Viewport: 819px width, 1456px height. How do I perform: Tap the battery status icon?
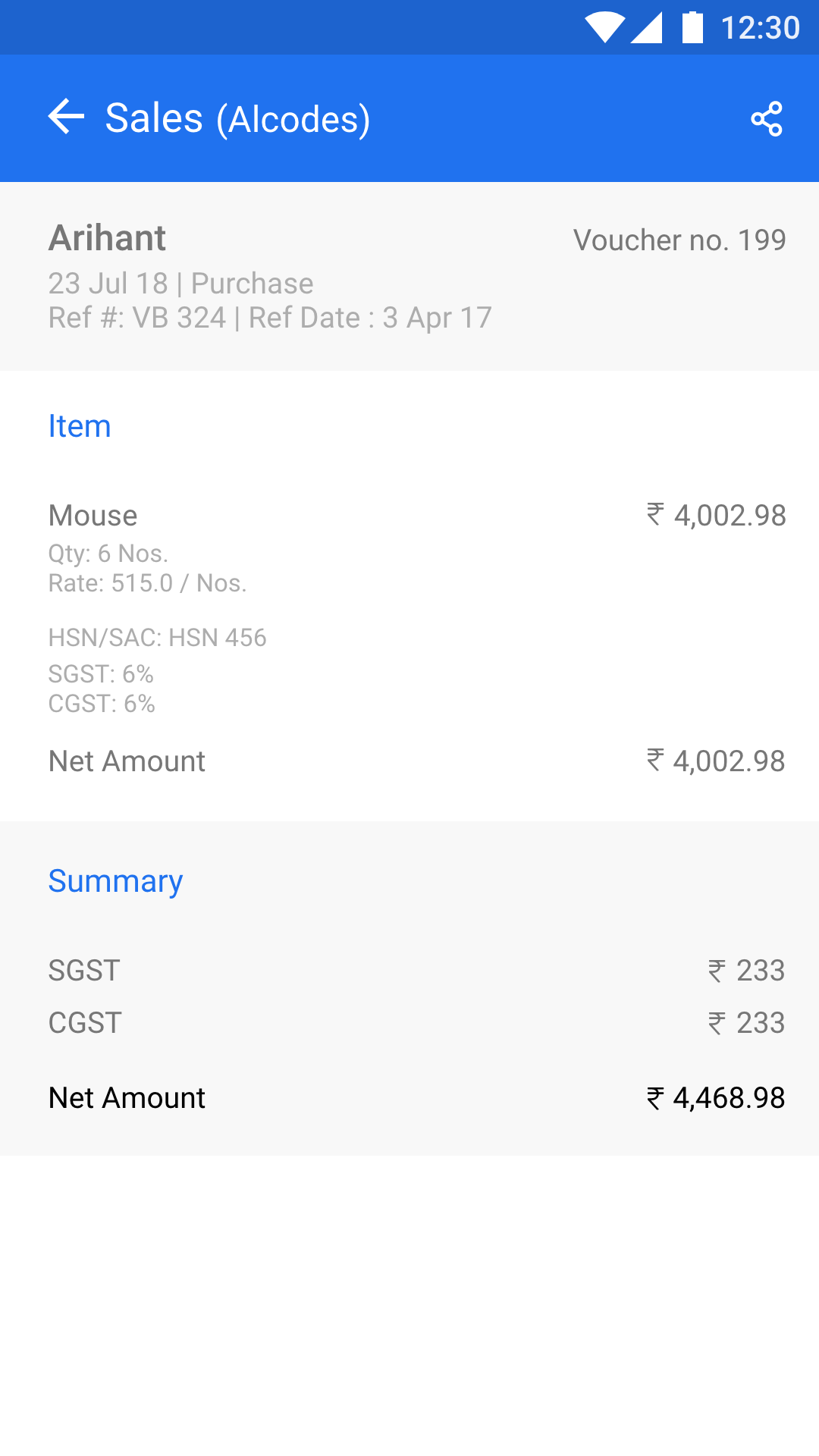click(x=692, y=27)
